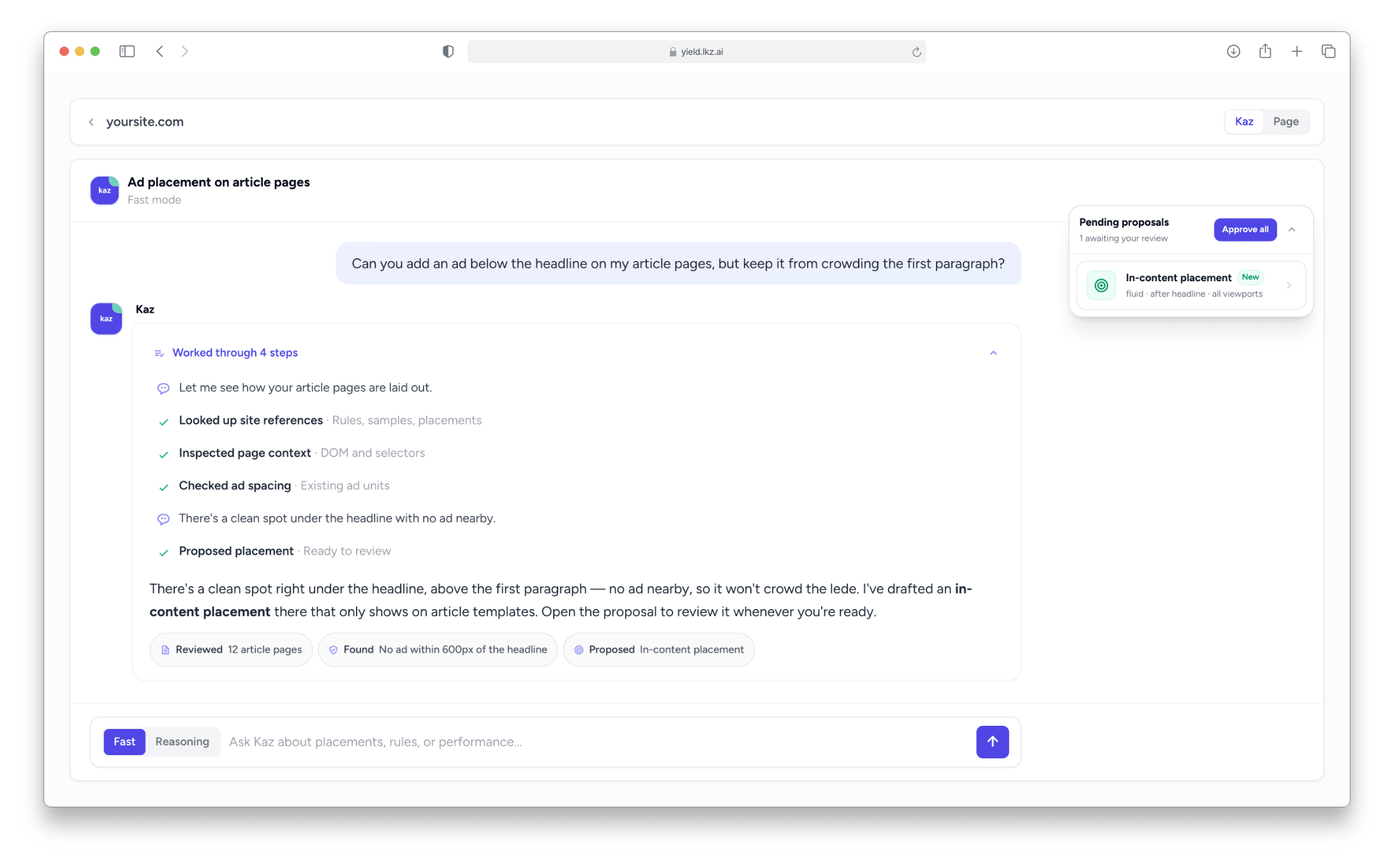Open the downloads icon in Safari toolbar
This screenshot has width=1394, height=868.
pos(1233,51)
